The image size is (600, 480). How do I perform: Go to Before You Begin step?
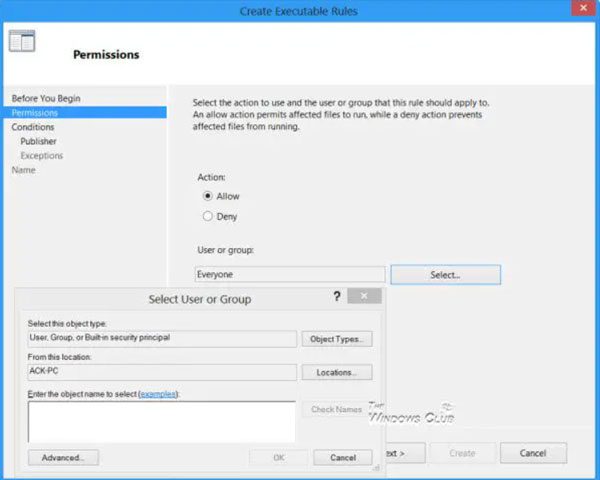click(46, 98)
